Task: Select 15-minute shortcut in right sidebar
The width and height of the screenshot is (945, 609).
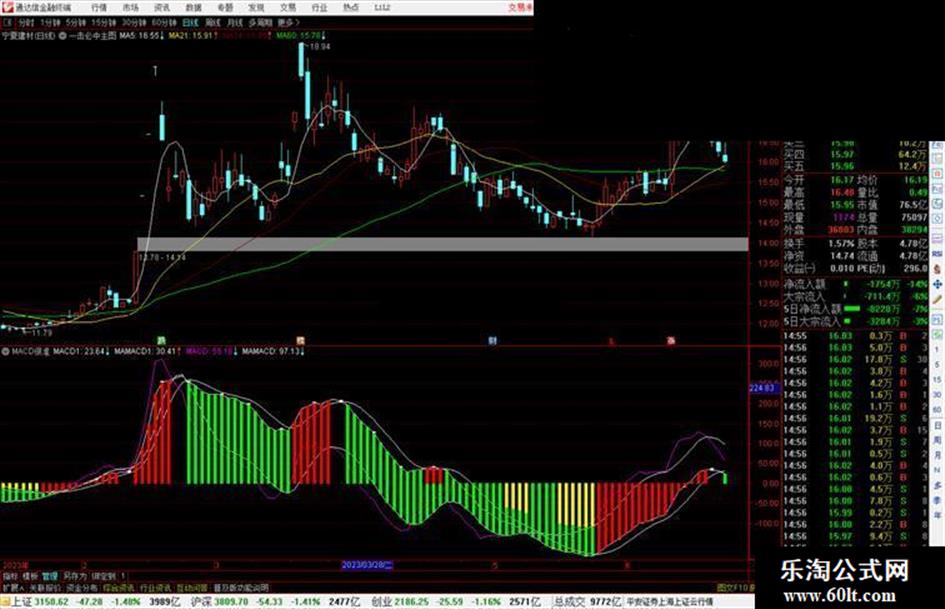Action: 937,379
